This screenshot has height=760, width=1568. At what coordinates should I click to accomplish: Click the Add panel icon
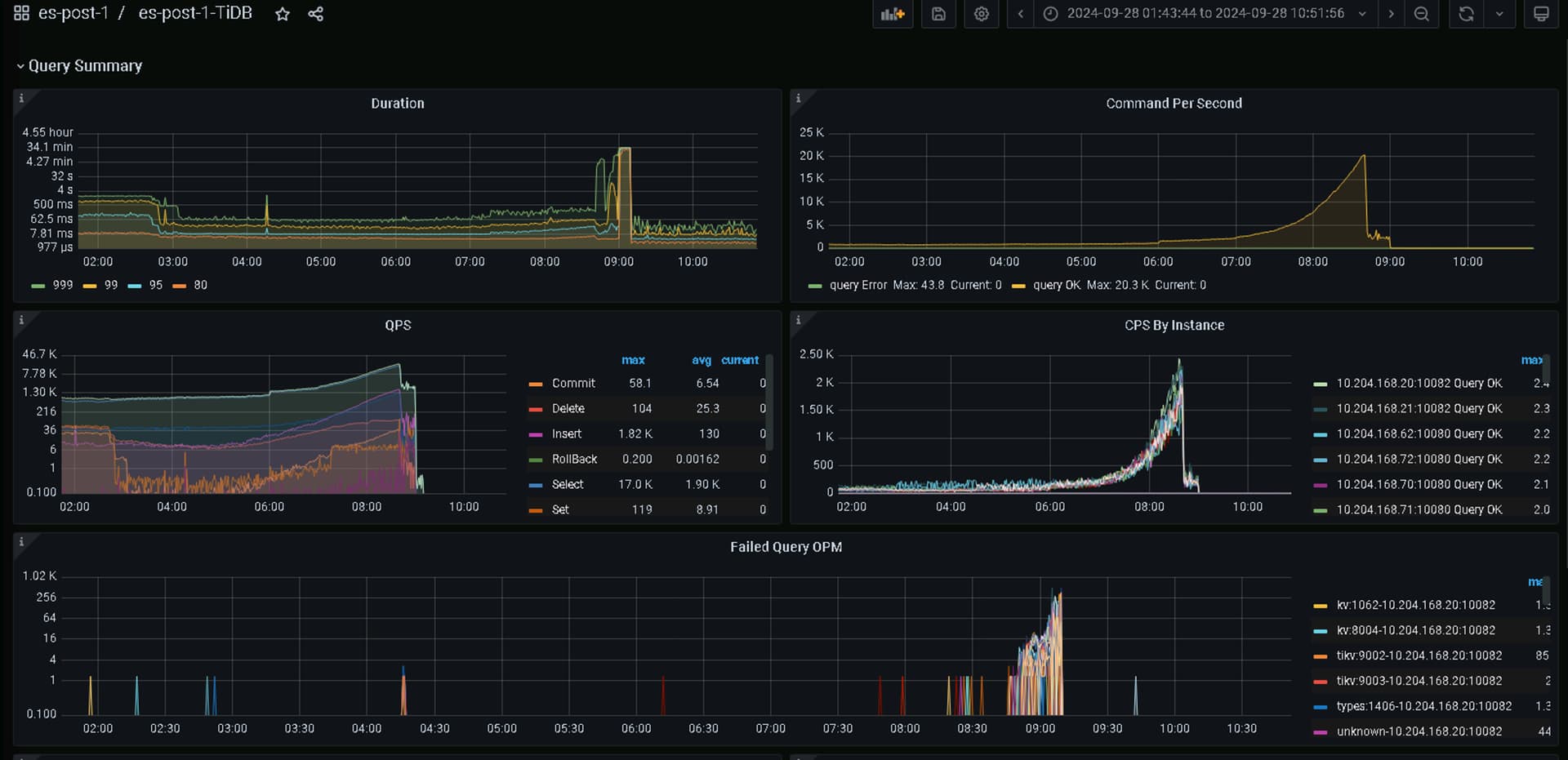pos(893,14)
